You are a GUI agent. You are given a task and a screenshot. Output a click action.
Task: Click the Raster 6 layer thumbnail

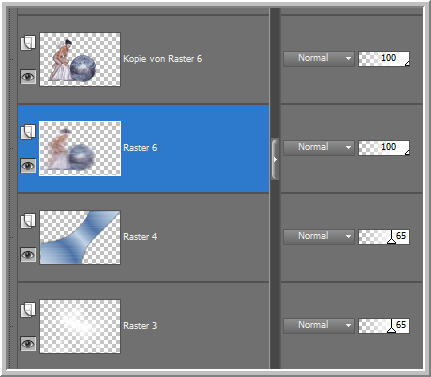pos(80,148)
